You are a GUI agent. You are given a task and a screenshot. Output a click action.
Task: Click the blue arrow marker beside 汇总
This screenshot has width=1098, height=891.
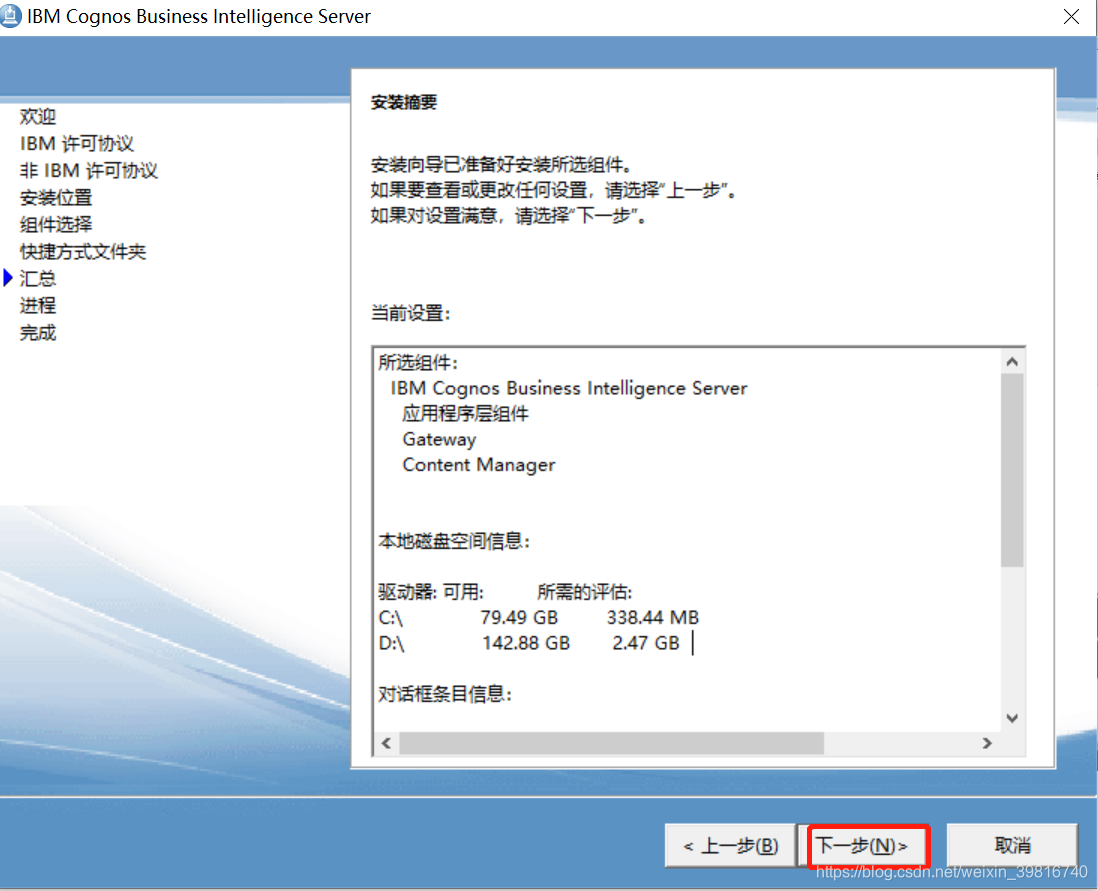point(8,278)
